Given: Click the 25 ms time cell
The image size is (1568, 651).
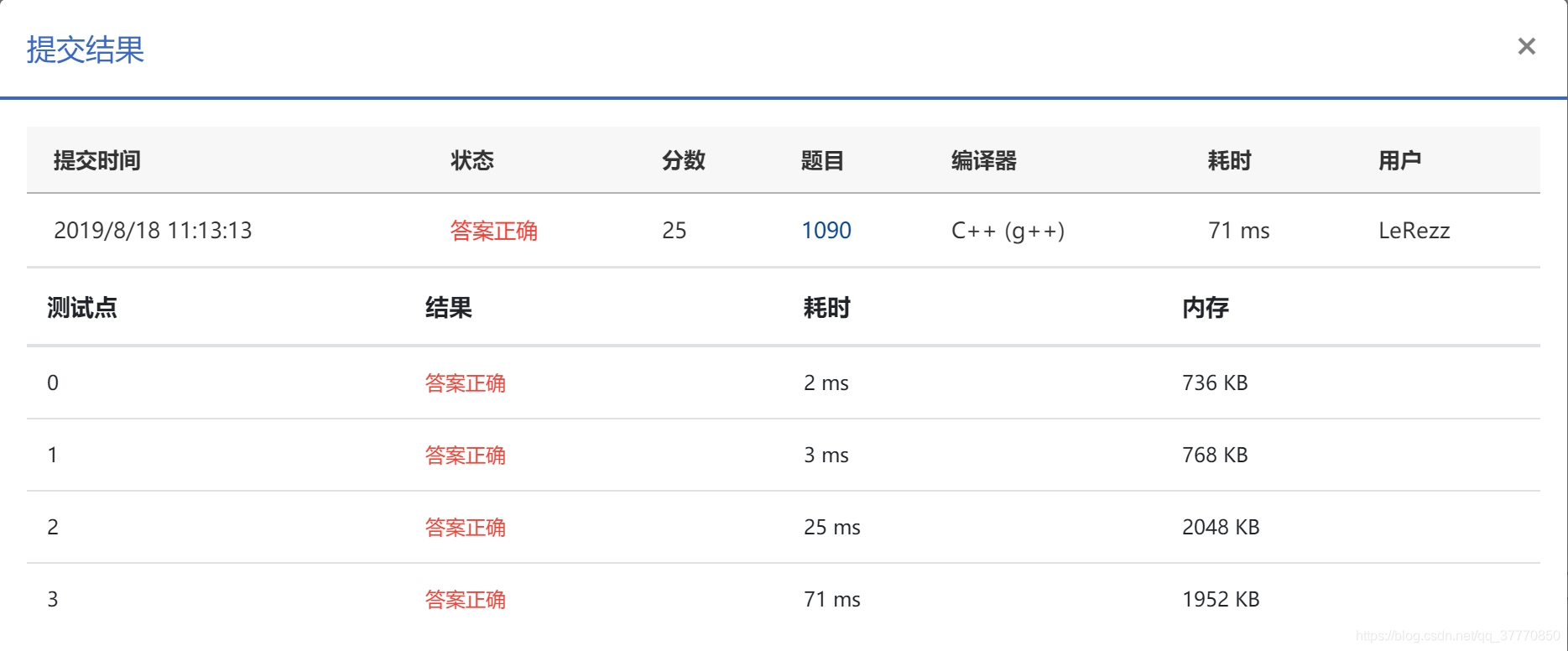Looking at the screenshot, I should coord(832,527).
